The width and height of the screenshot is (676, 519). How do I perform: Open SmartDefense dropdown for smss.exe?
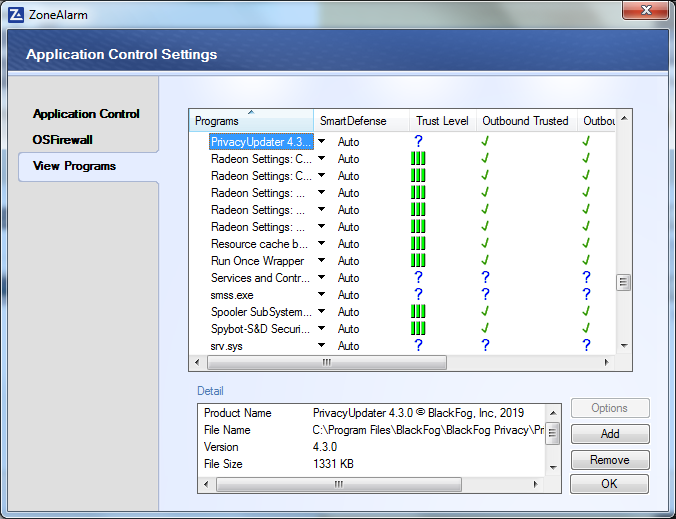[322, 295]
